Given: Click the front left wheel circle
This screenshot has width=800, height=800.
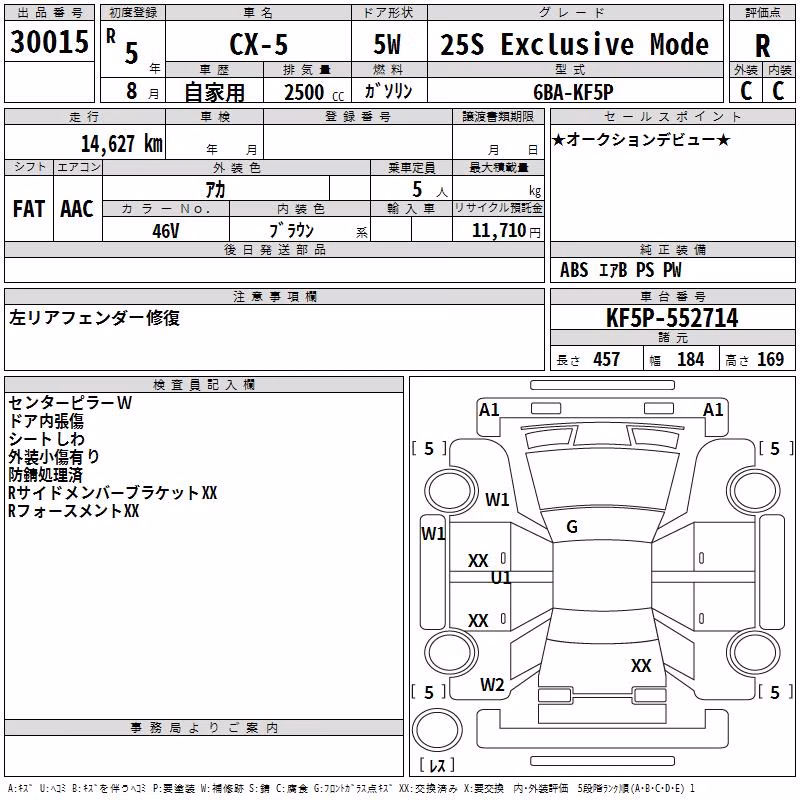Looking at the screenshot, I should [x=451, y=492].
